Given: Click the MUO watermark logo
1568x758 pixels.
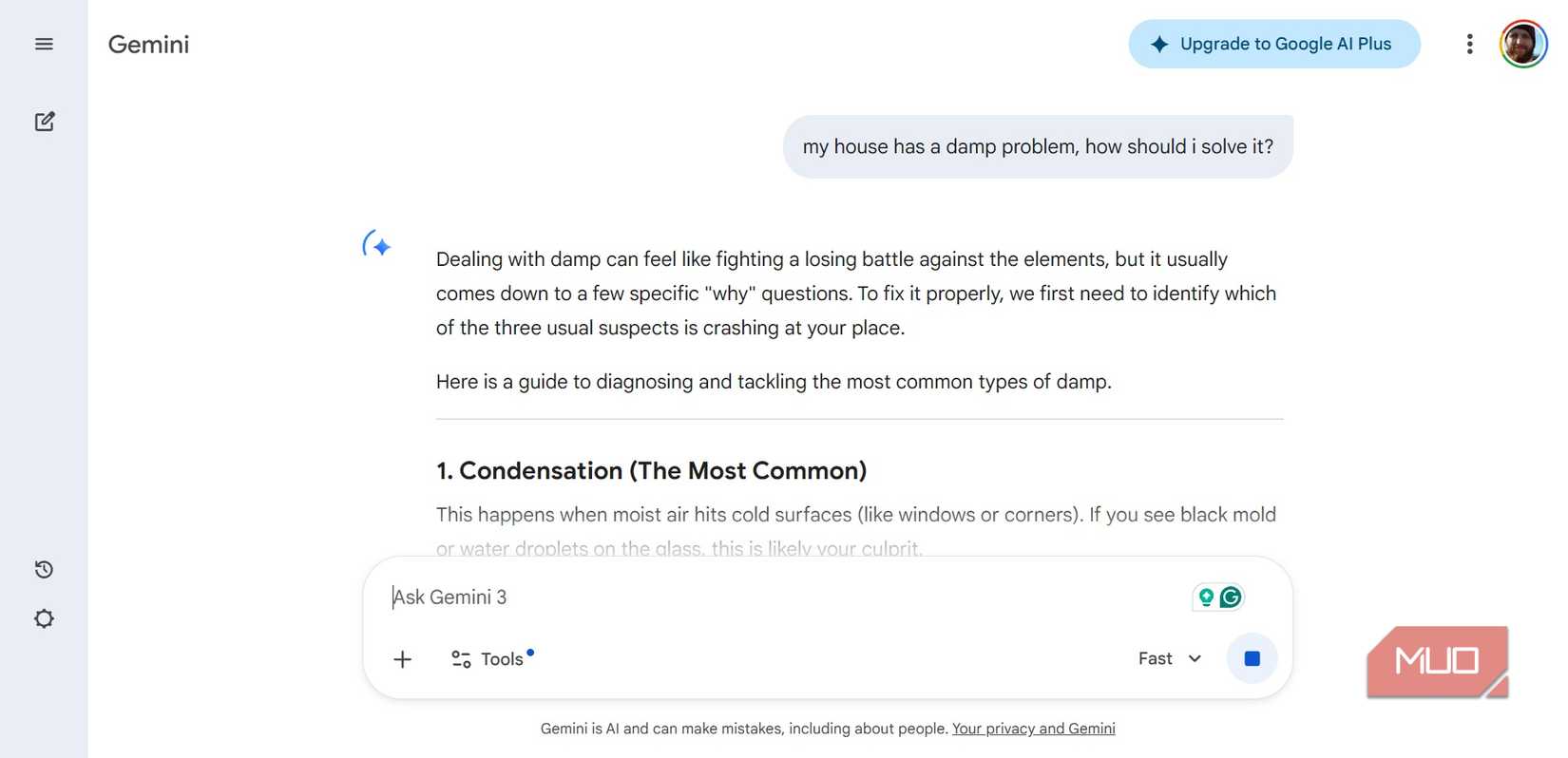Looking at the screenshot, I should 1436,661.
